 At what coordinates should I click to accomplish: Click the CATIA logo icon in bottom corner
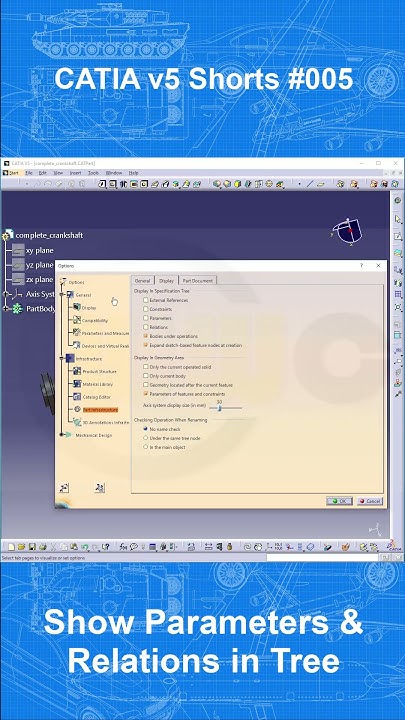[x=393, y=545]
